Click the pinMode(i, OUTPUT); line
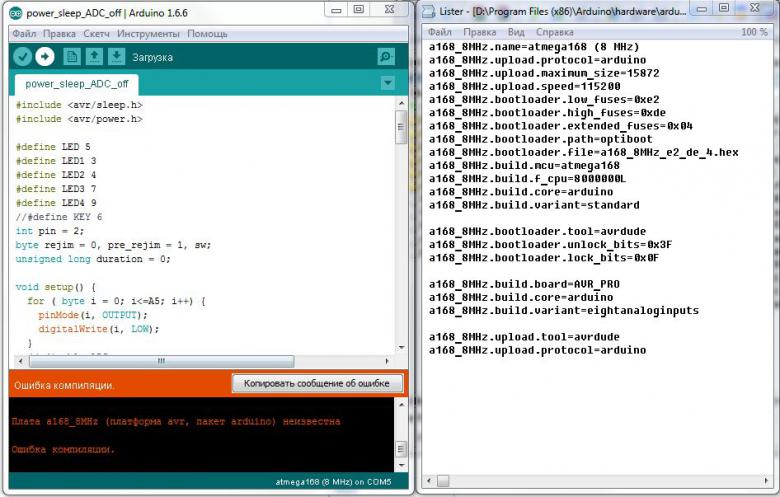780x497 pixels. click(x=93, y=315)
